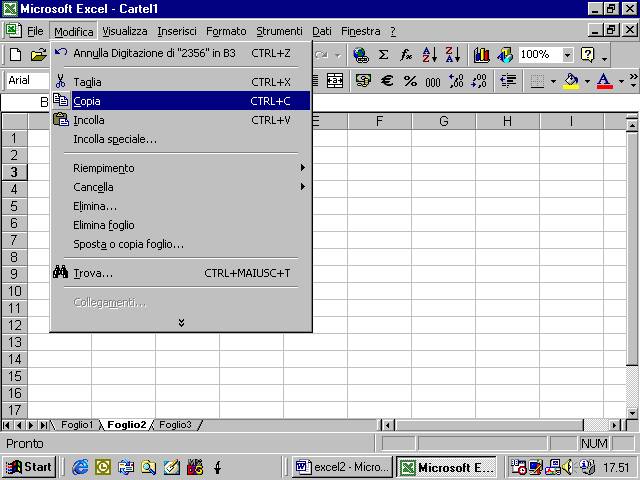Click the volume speaker tray icon
Screen dimensions: 640x480
coord(567,467)
